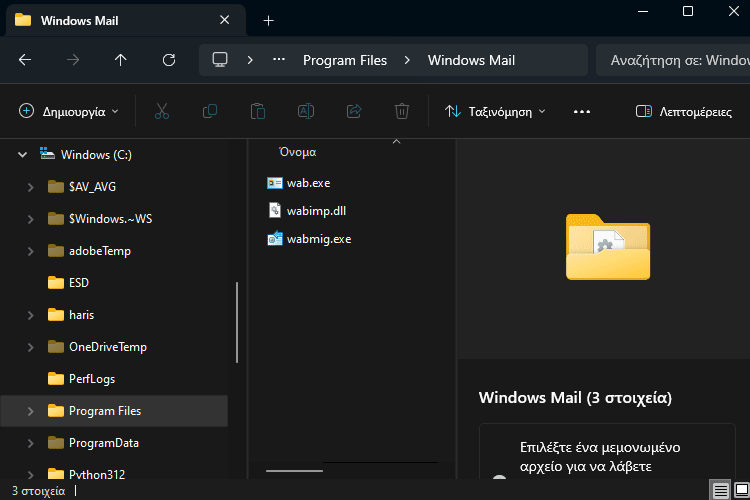Expand the adobeTemp folder node
Screen dimensions: 750x500
pos(31,251)
